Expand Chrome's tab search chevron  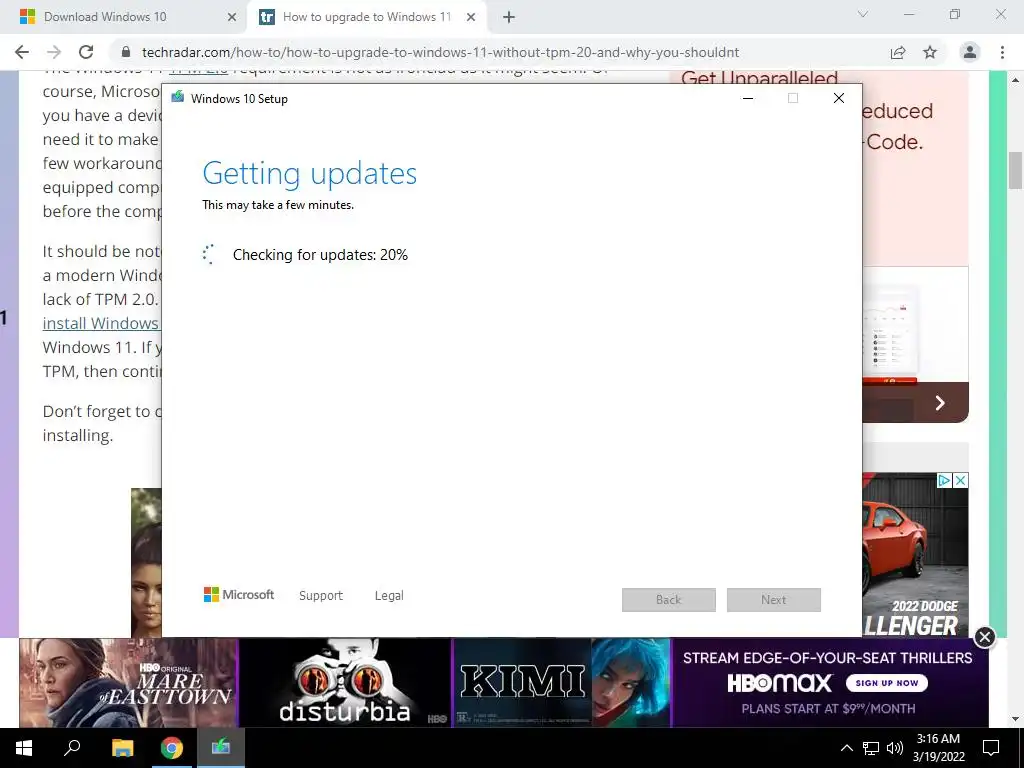click(x=863, y=14)
